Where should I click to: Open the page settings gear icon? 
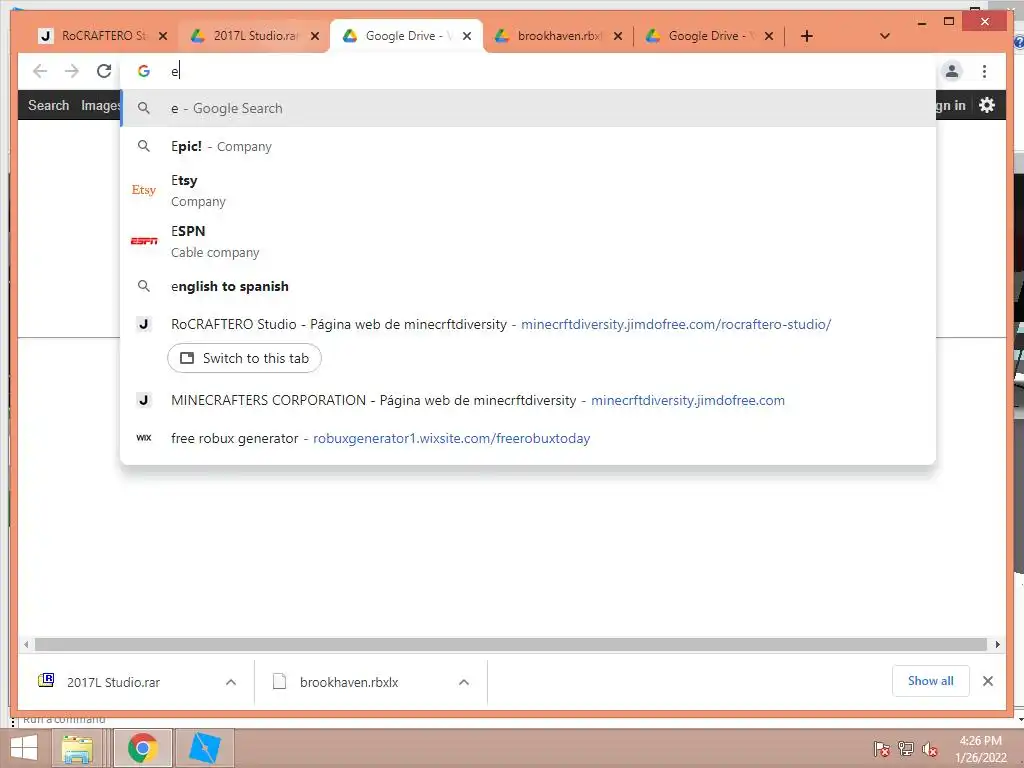[x=987, y=105]
